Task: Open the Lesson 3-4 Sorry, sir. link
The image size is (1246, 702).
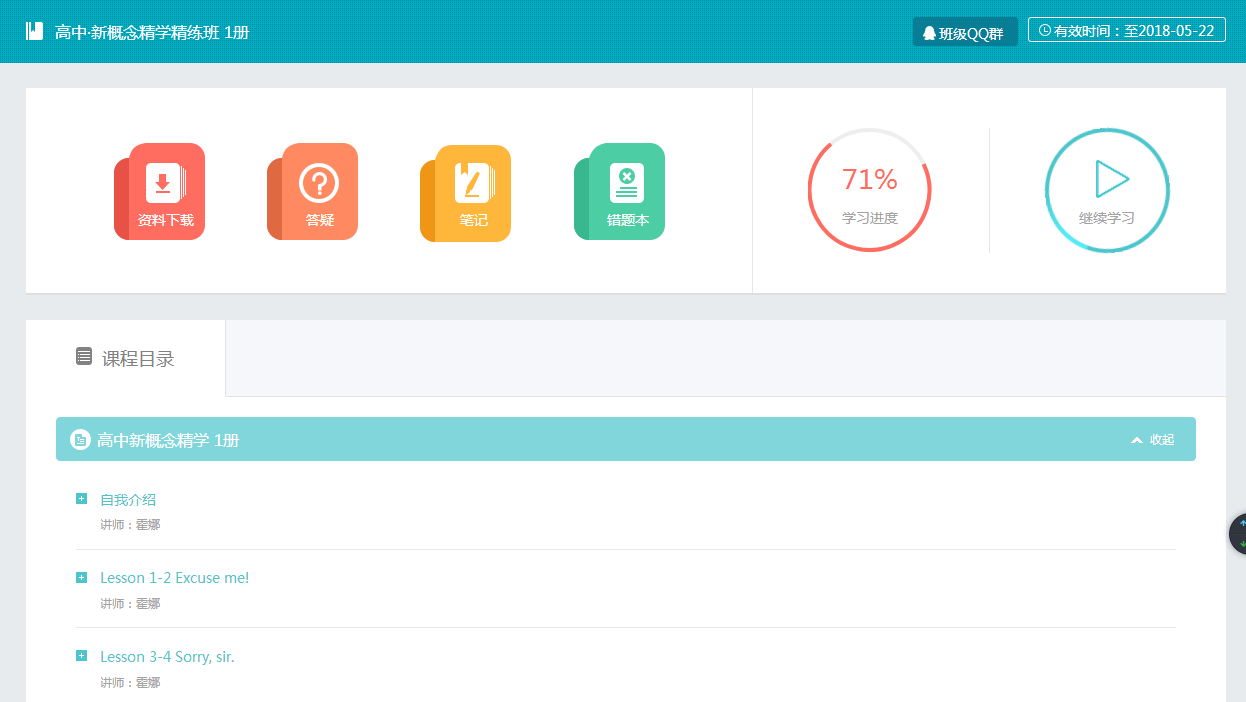Action: 167,657
